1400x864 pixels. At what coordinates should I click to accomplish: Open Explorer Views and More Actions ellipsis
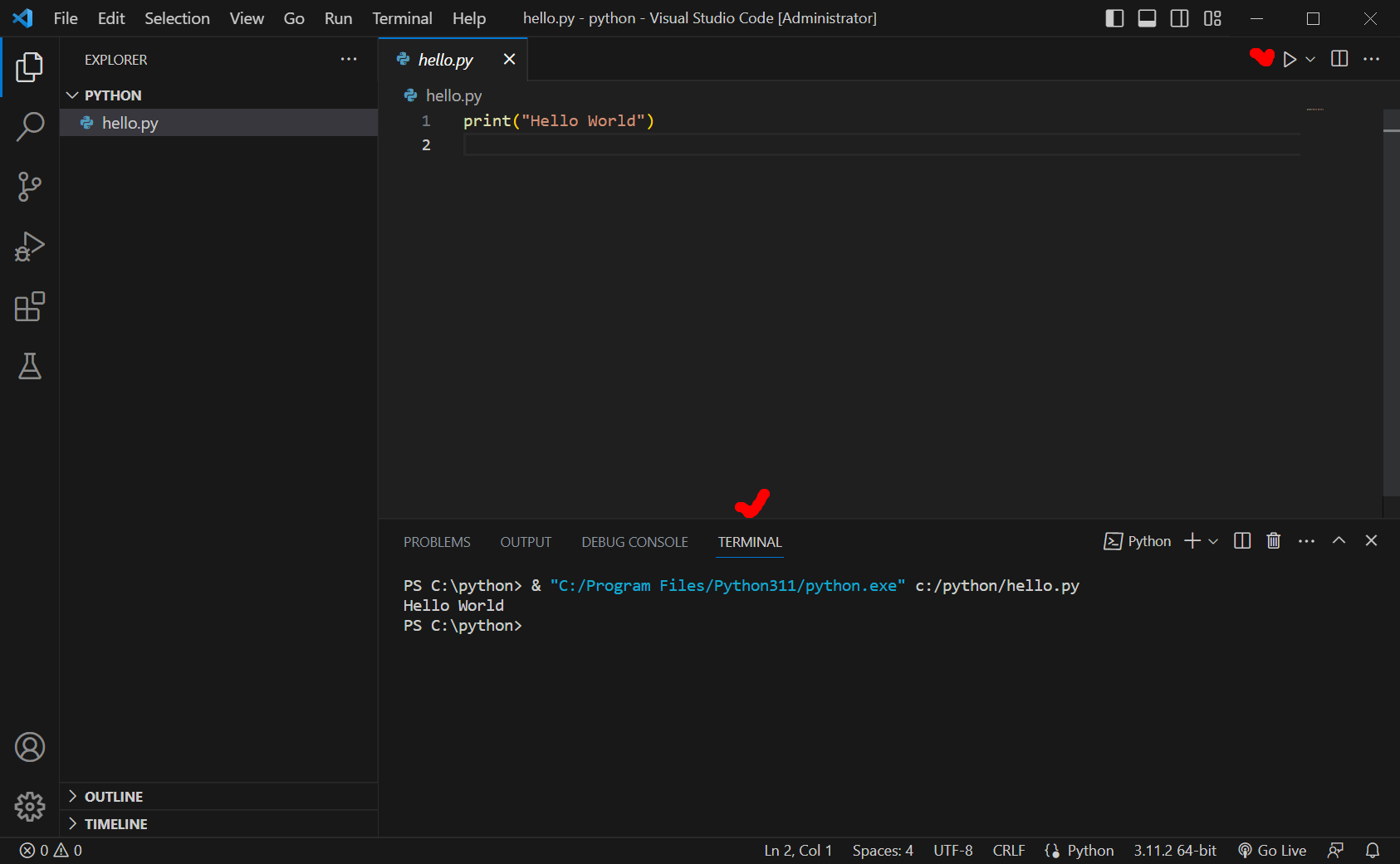click(x=349, y=59)
